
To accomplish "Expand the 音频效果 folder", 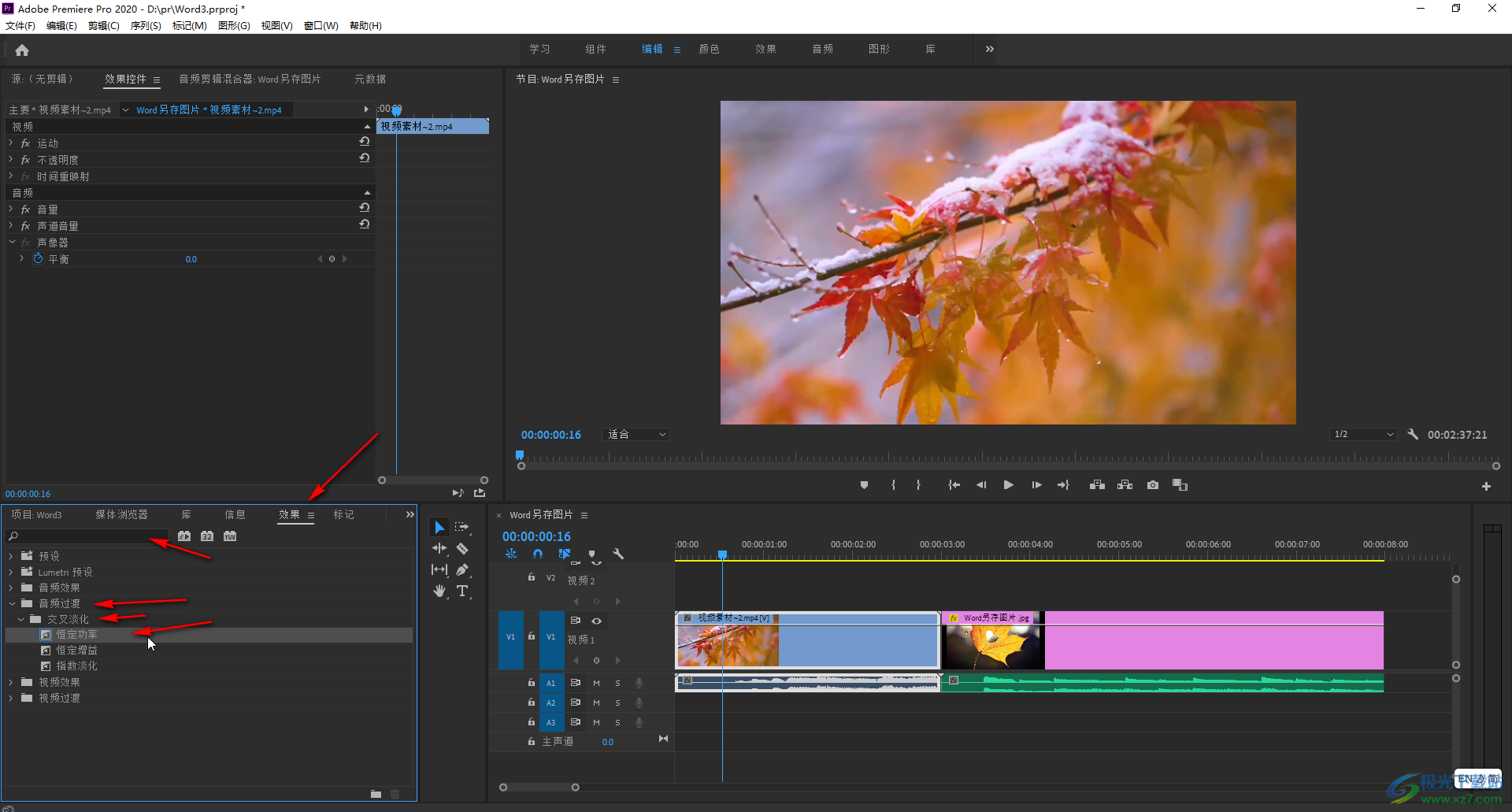I will (11, 588).
